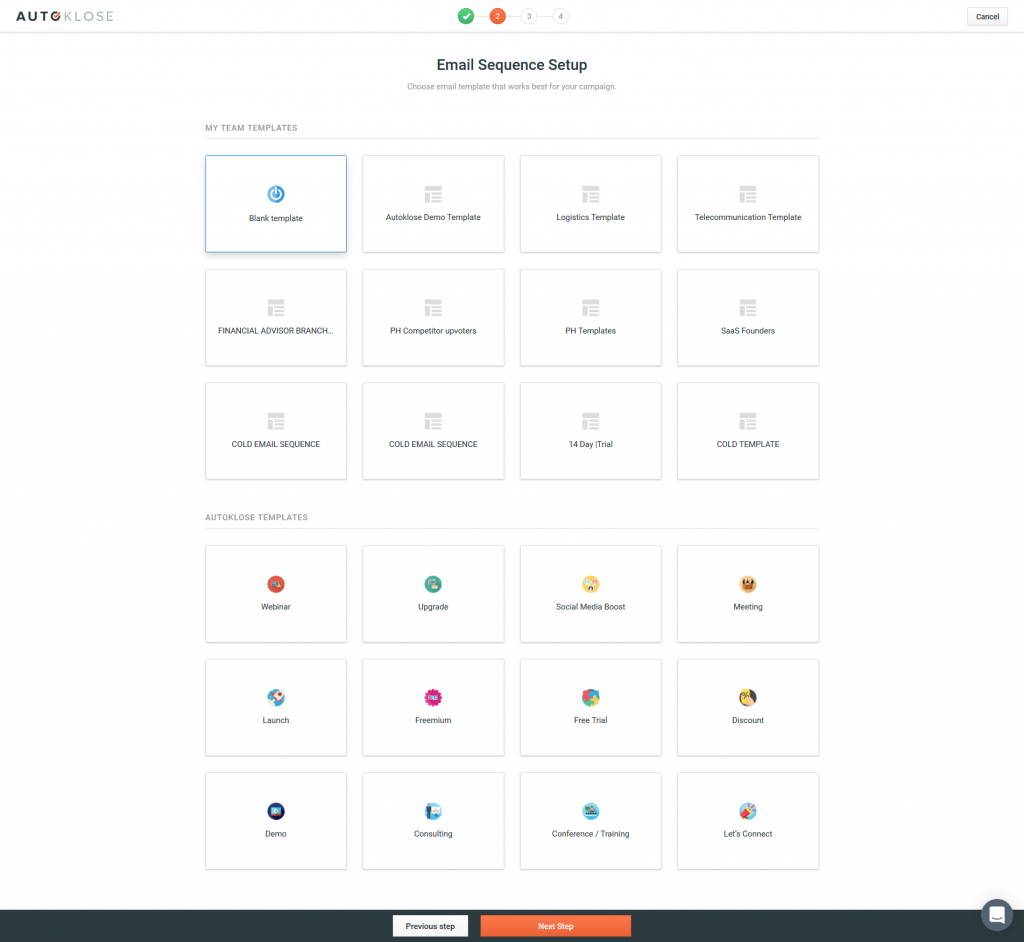Jump to step 3 indicator
The height and width of the screenshot is (942, 1024).
coord(529,16)
